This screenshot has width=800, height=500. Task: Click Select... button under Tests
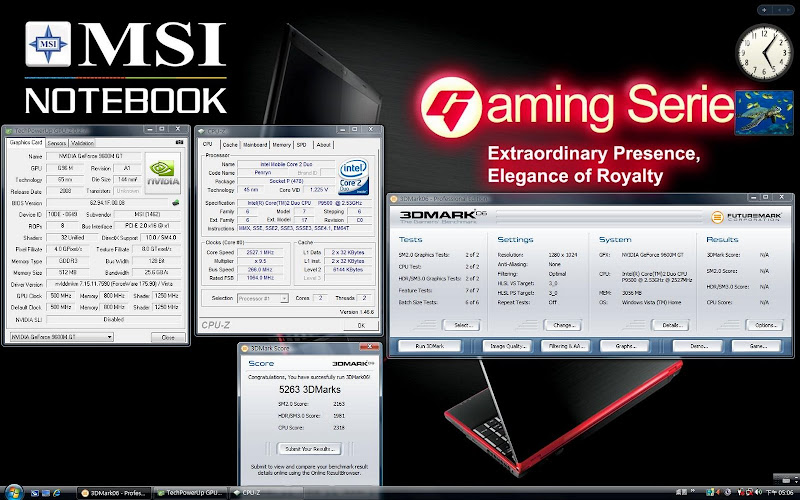tap(461, 325)
